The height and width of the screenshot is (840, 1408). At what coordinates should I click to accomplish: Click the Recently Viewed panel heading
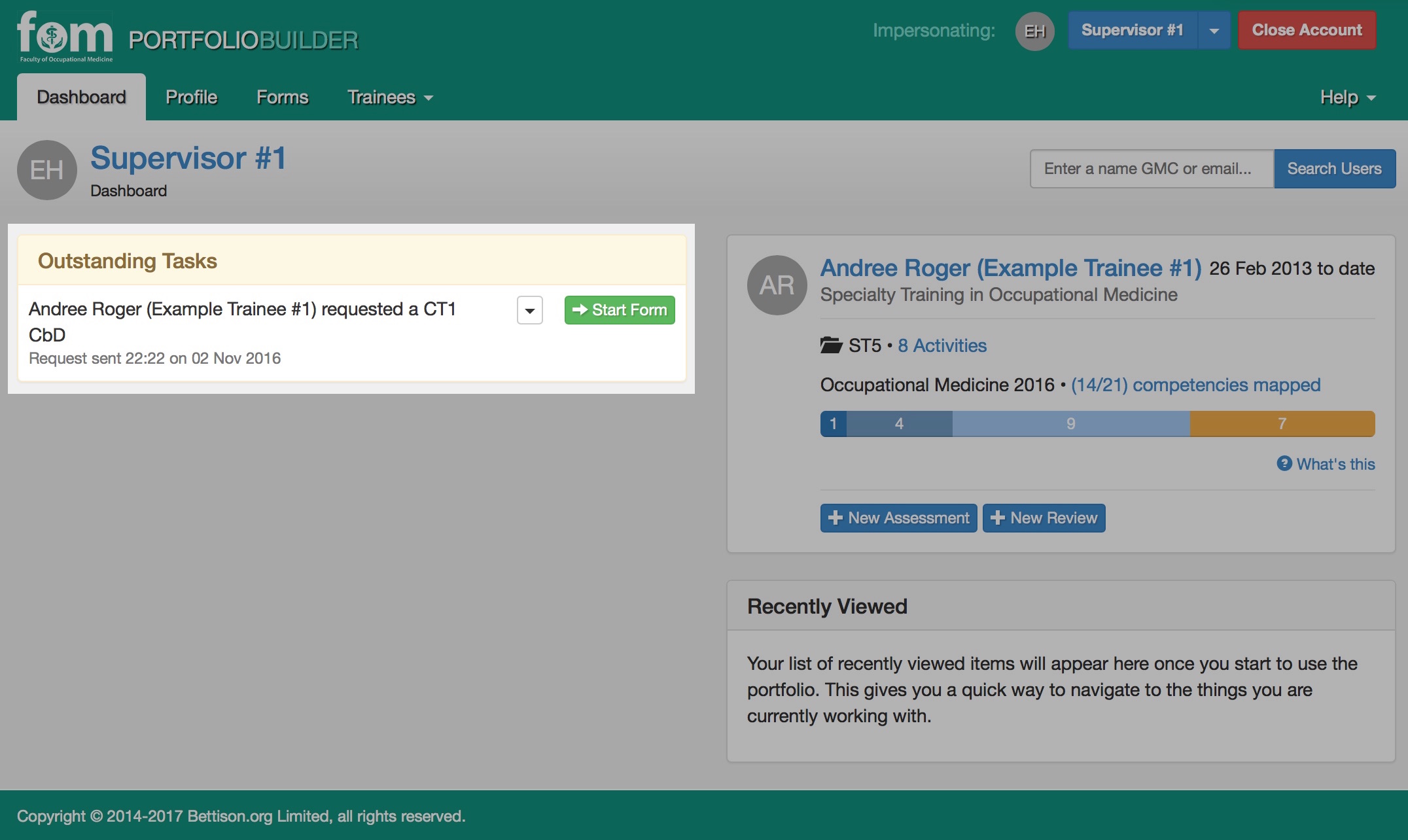pyautogui.click(x=827, y=606)
